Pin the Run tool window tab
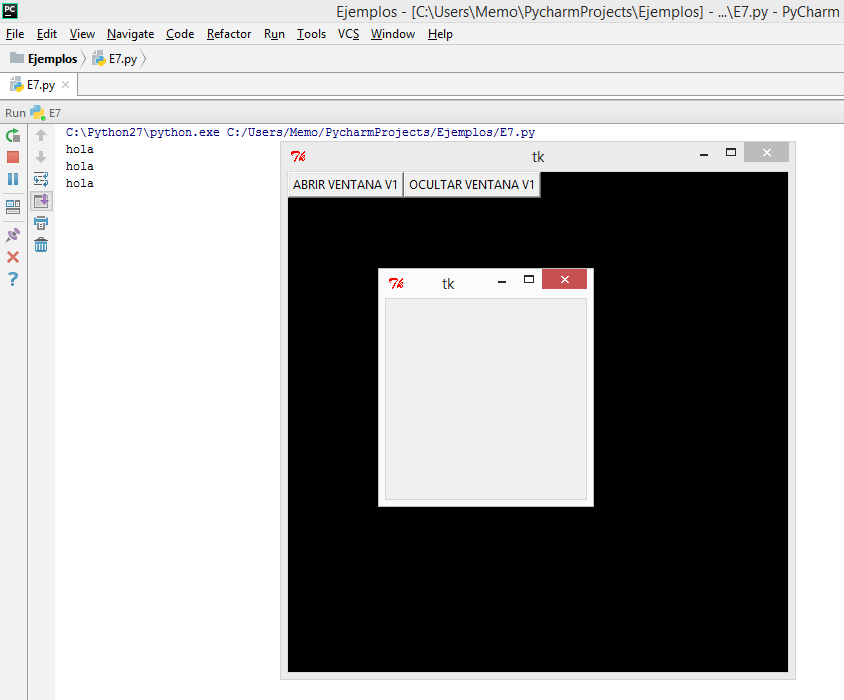 pos(12,235)
